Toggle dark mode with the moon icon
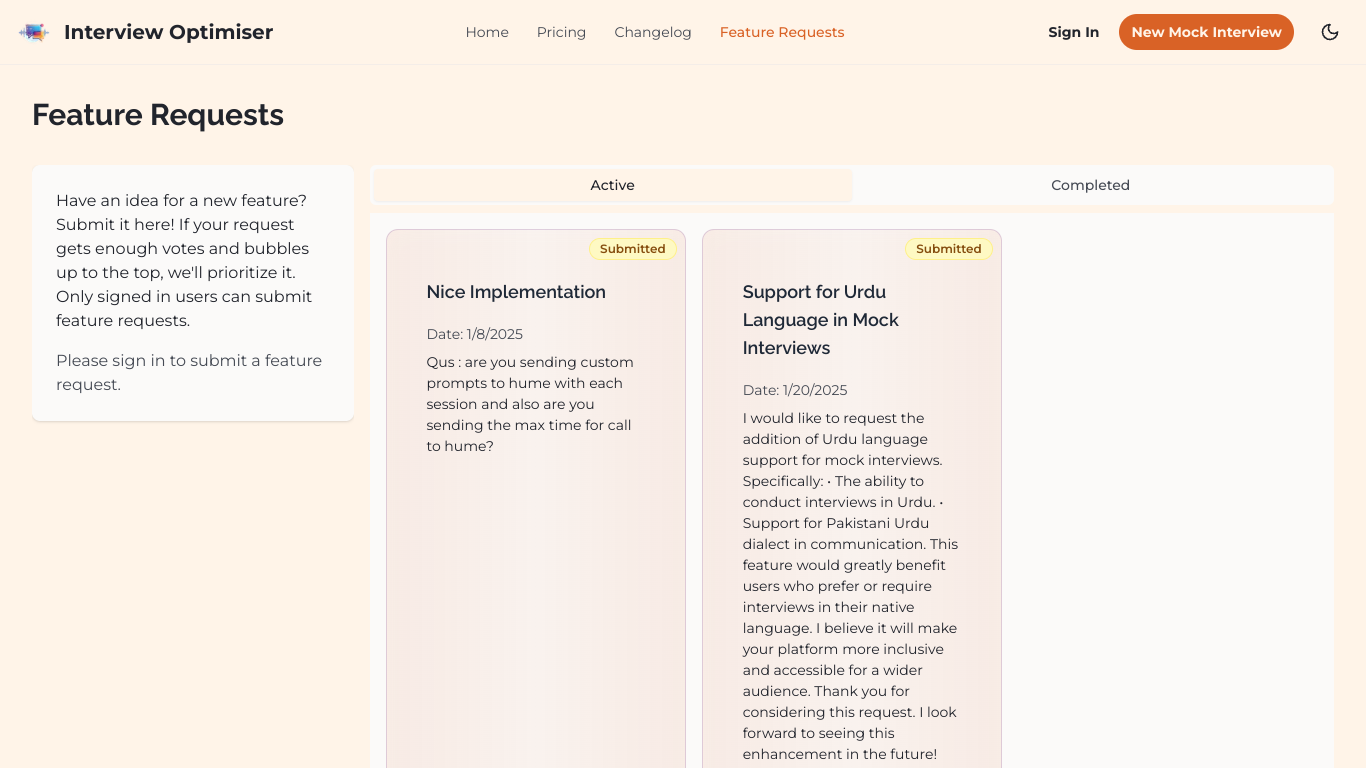The height and width of the screenshot is (768, 1366). (x=1330, y=32)
